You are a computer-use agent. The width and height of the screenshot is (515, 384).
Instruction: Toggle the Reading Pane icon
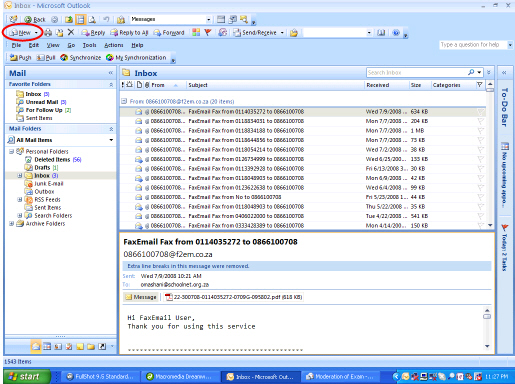tap(80, 19)
